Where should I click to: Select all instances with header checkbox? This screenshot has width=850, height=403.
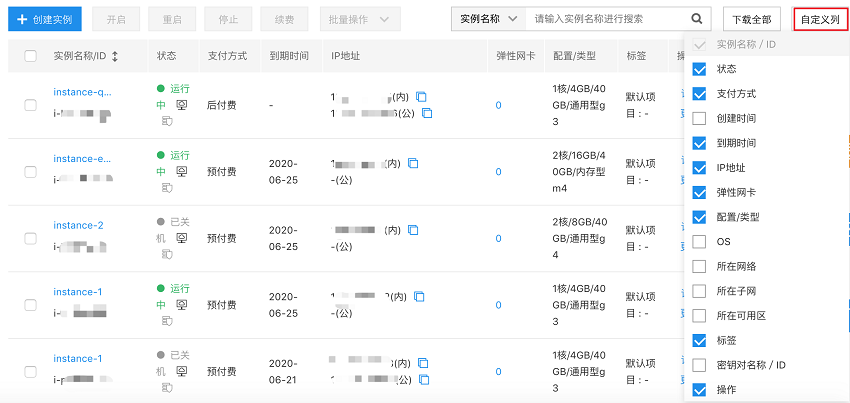pos(30,56)
